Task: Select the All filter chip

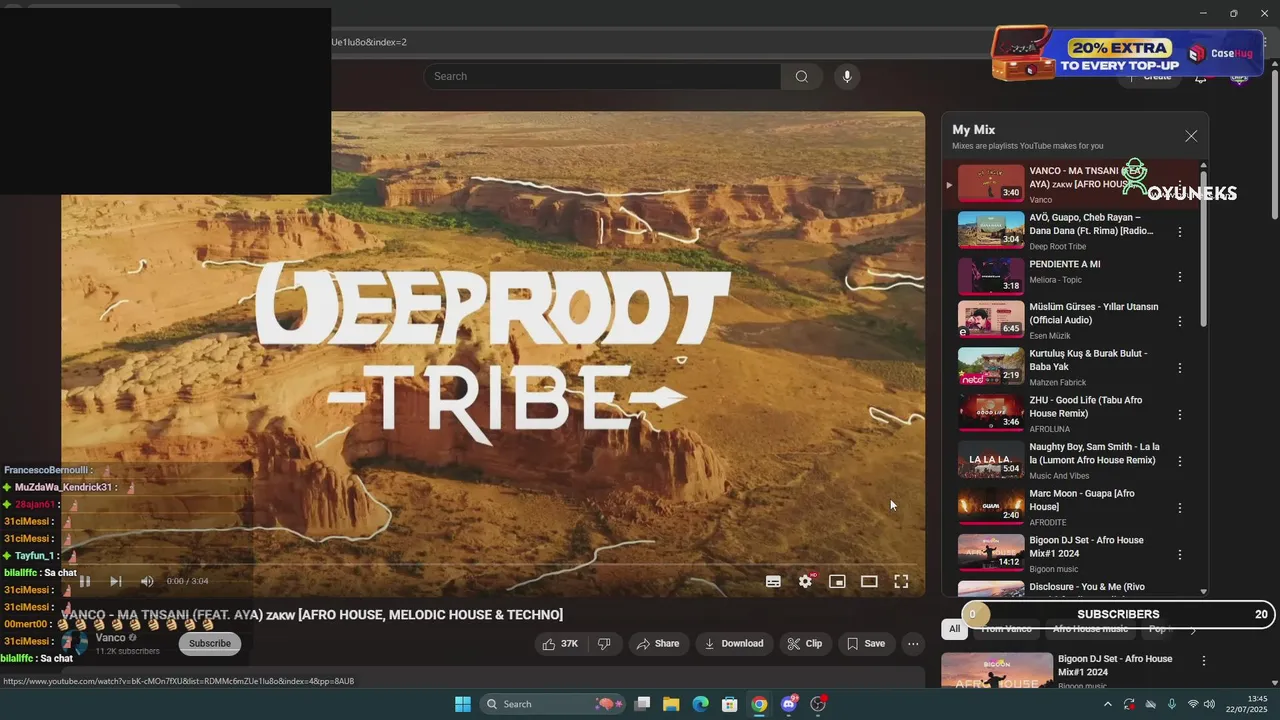Action: (x=955, y=629)
